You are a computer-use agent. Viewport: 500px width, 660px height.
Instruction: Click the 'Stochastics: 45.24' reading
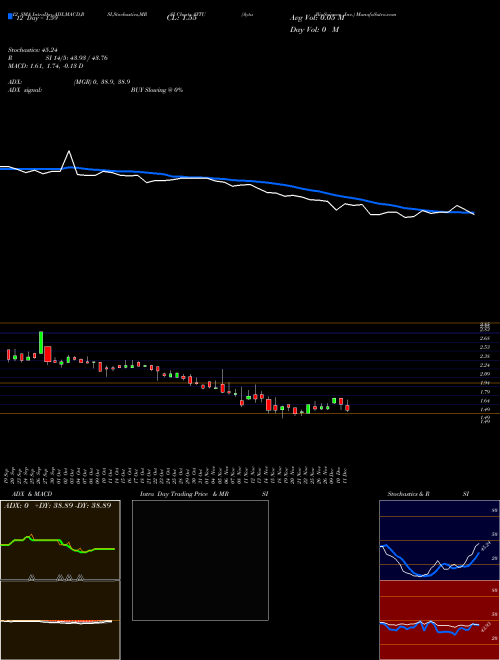tap(32, 50)
